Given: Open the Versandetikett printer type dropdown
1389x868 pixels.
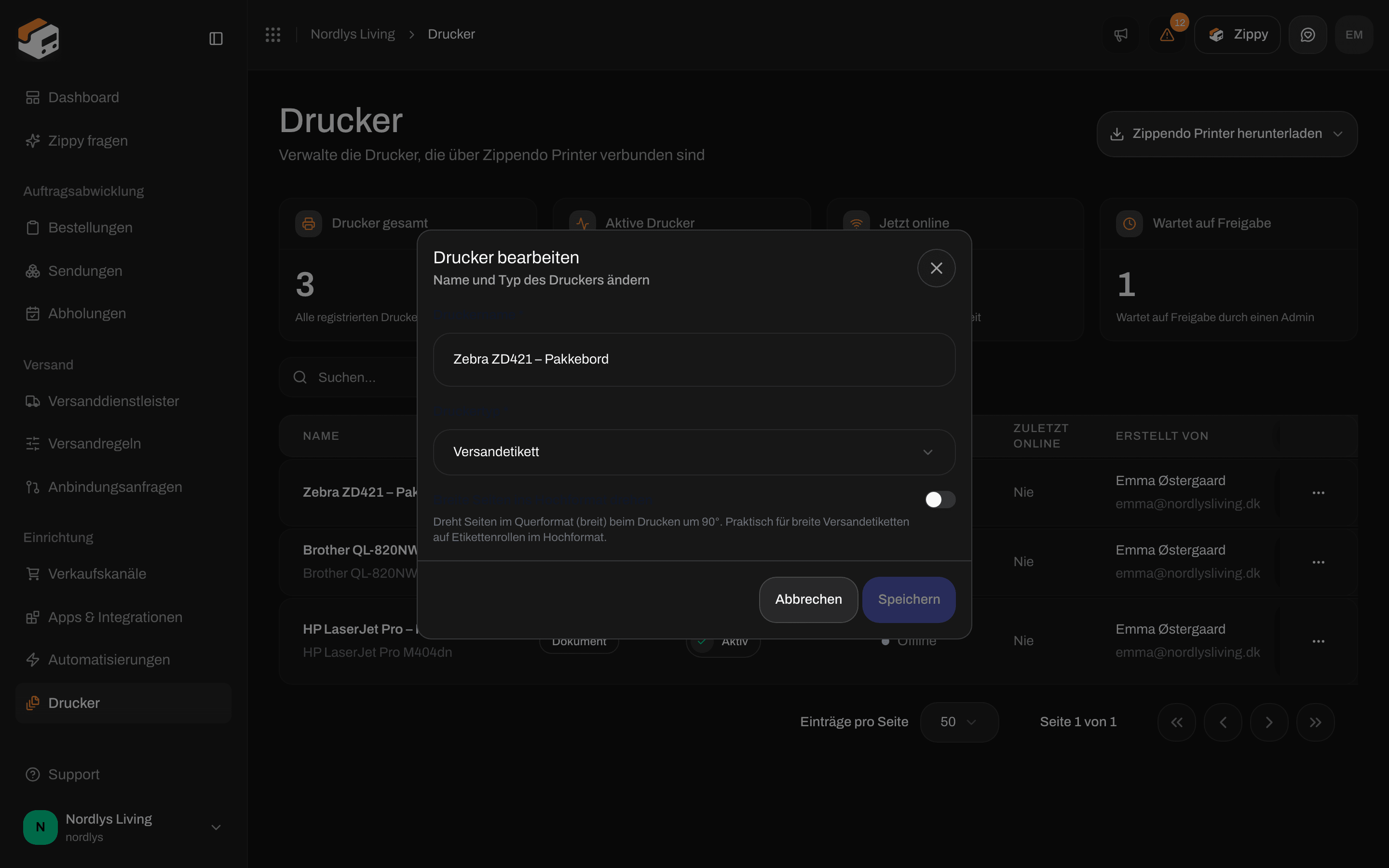Looking at the screenshot, I should [694, 452].
